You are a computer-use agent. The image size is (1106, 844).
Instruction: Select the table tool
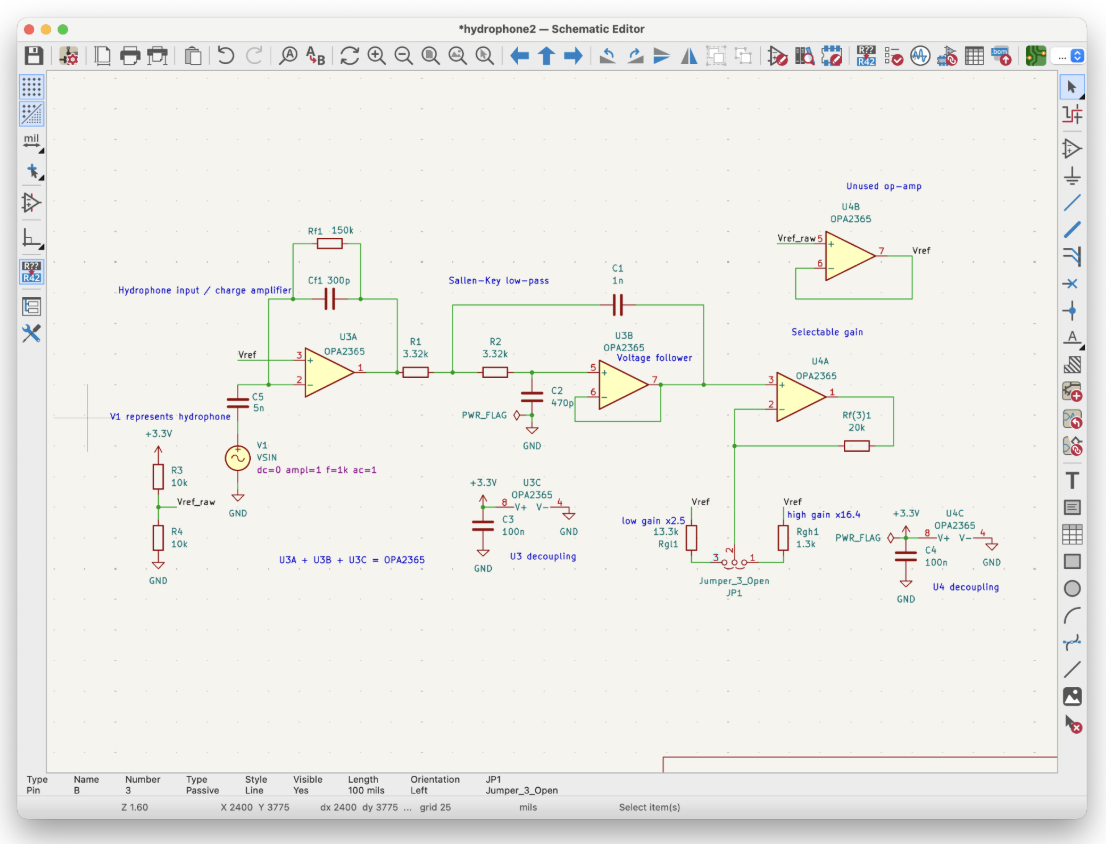(x=1072, y=534)
